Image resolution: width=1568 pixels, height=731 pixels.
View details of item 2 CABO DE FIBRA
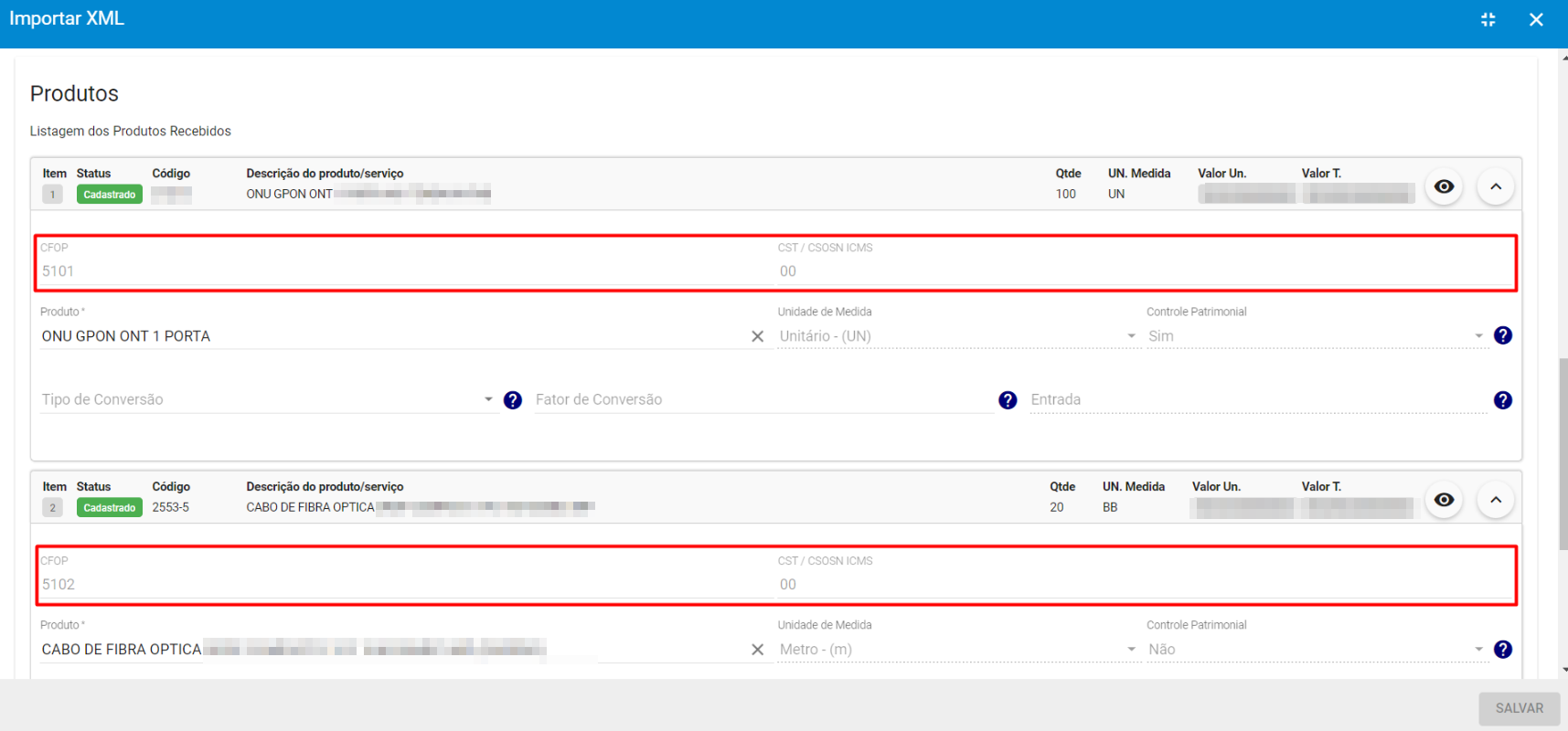click(1444, 500)
